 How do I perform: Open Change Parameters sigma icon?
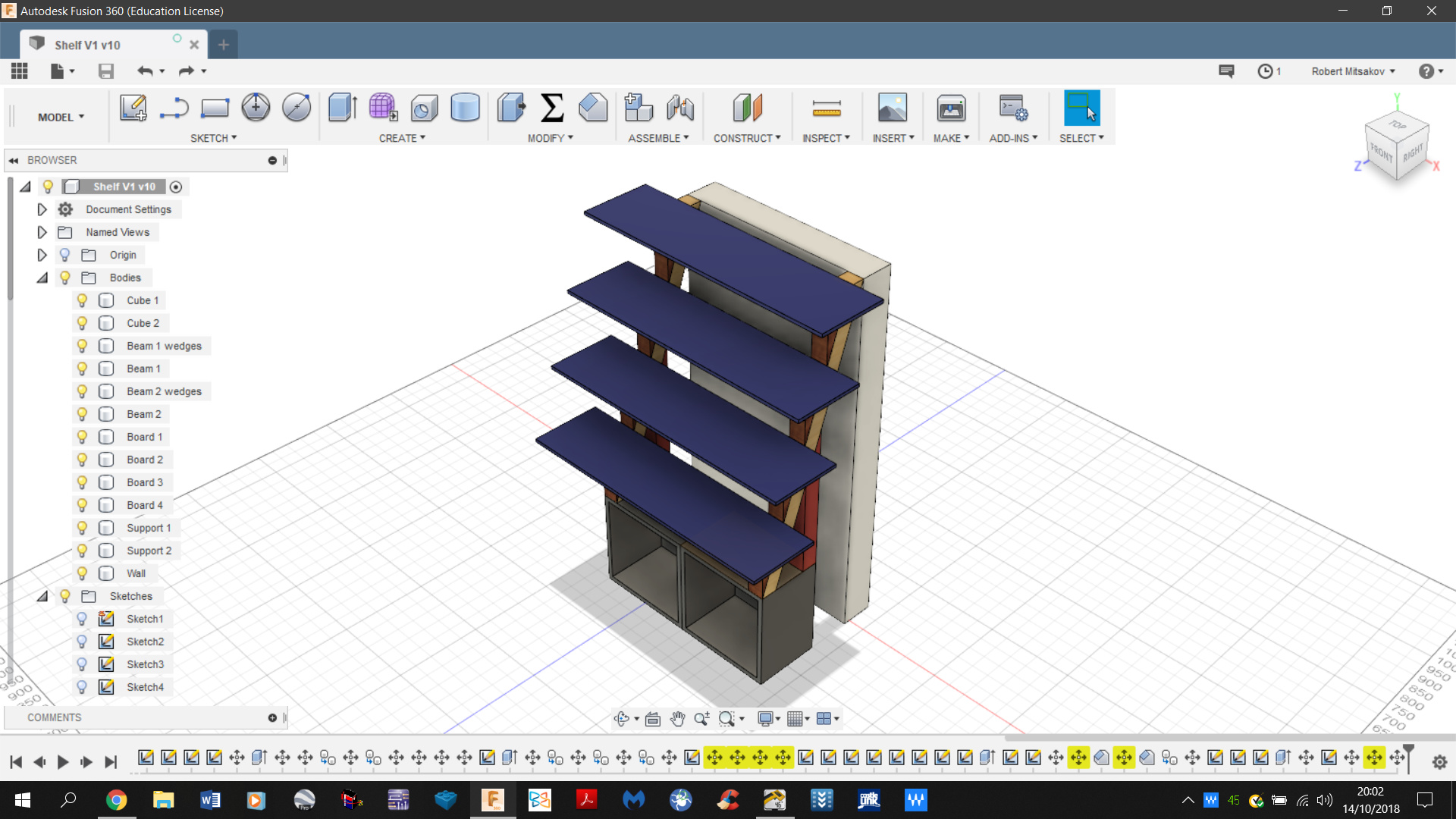pyautogui.click(x=552, y=108)
